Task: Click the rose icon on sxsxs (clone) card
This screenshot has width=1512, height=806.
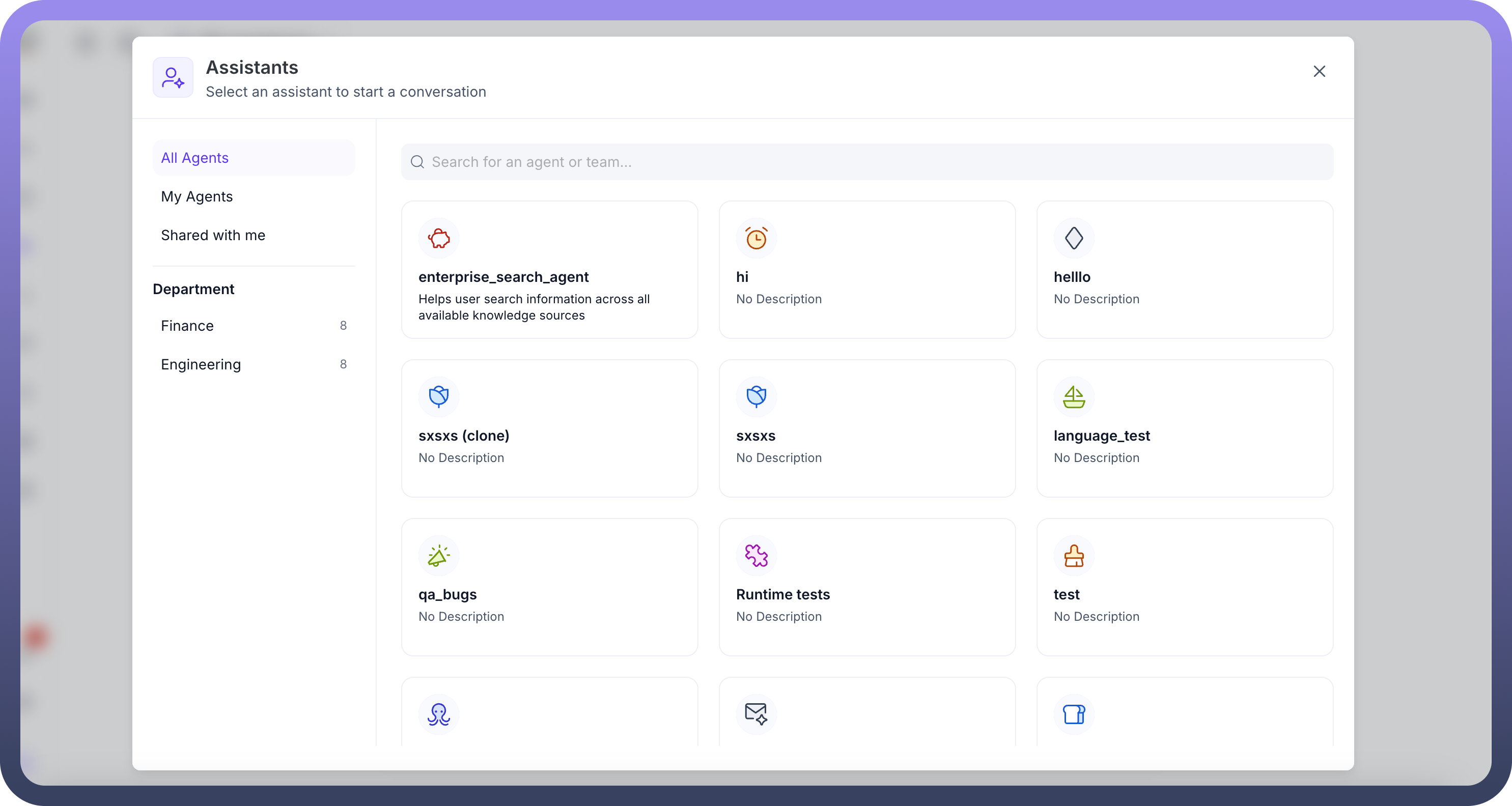Action: pyautogui.click(x=438, y=397)
